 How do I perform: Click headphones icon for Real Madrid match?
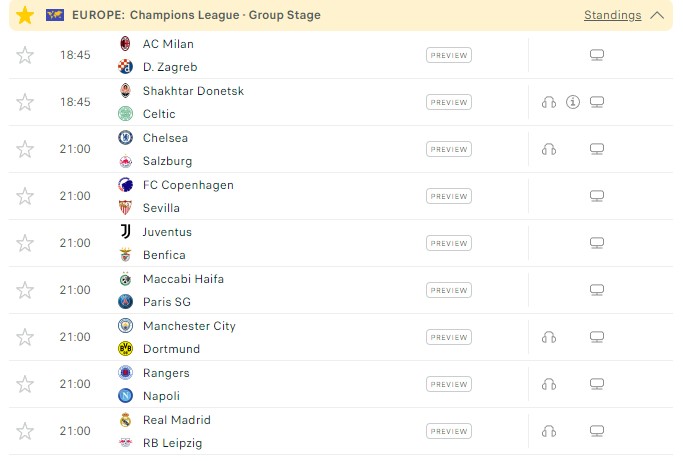pyautogui.click(x=548, y=431)
